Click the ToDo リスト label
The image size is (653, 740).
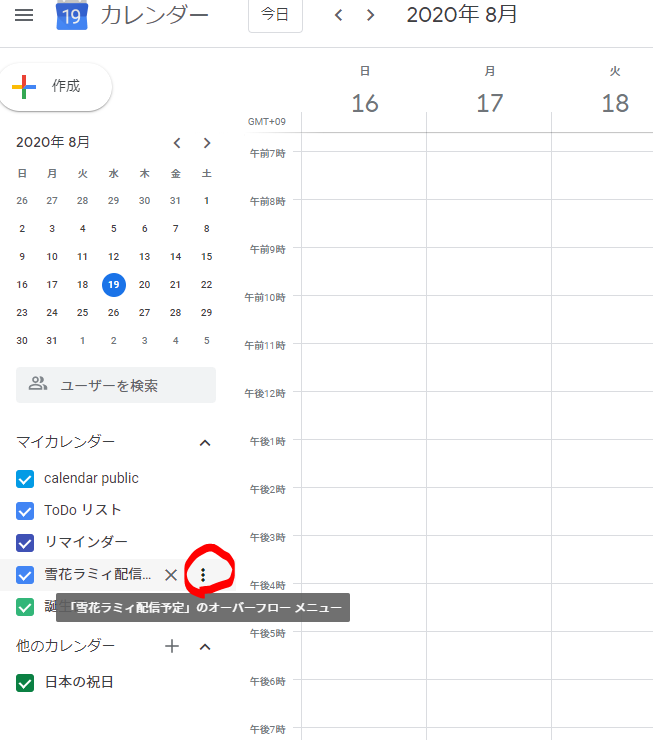(x=83, y=510)
